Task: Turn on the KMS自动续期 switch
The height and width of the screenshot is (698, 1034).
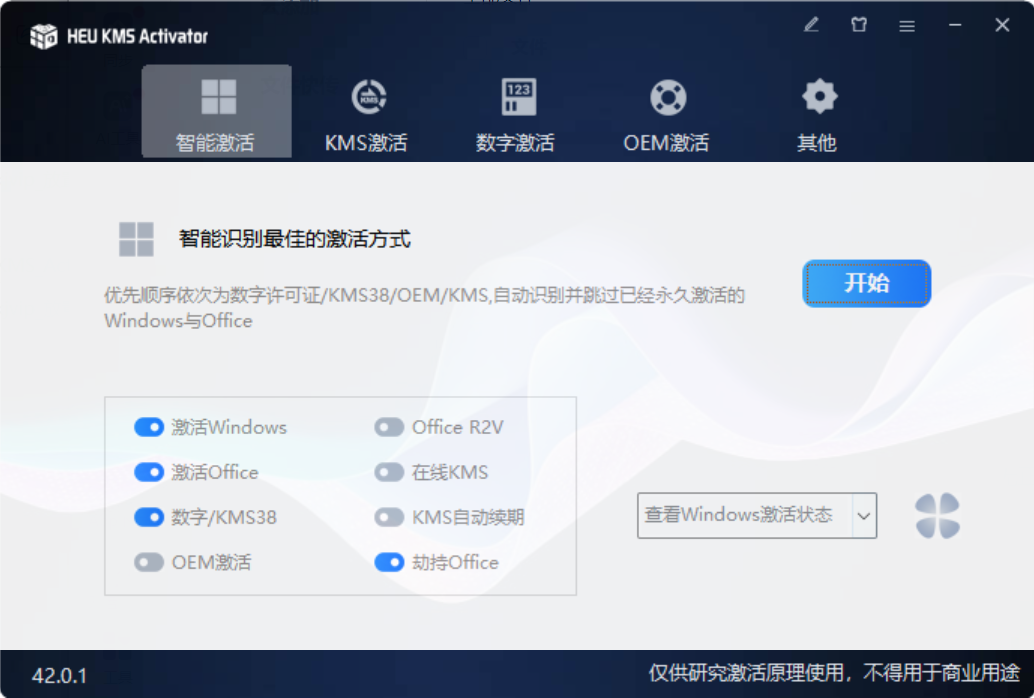Action: pyautogui.click(x=389, y=517)
